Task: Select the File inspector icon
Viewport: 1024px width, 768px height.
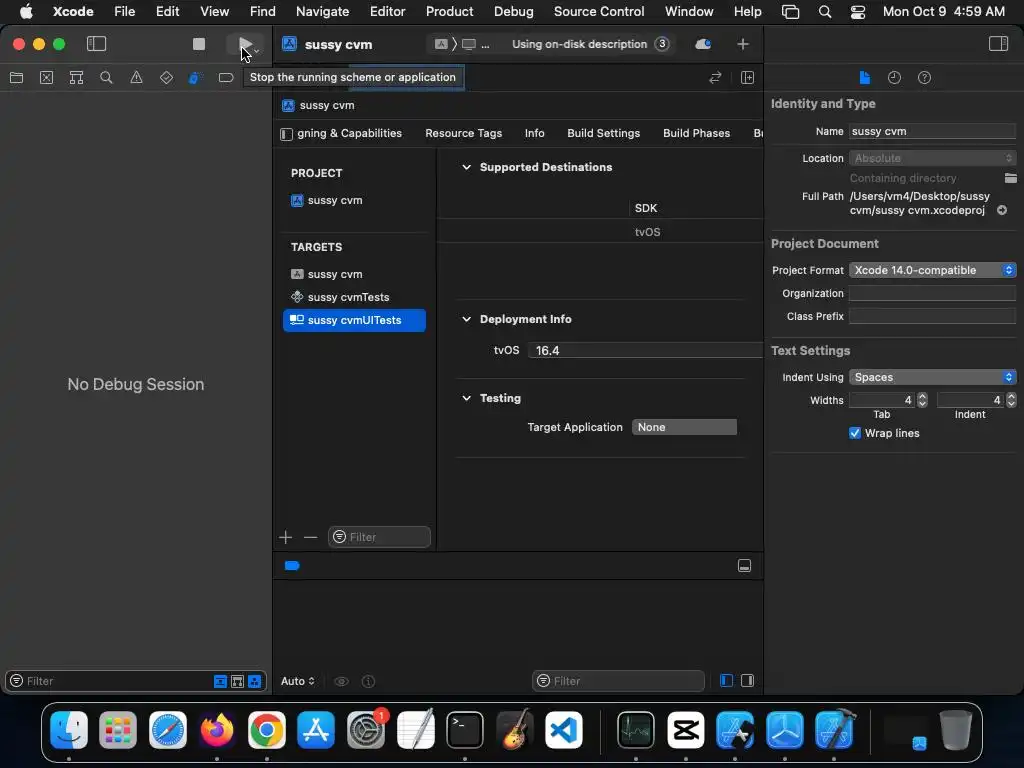Action: [x=865, y=78]
